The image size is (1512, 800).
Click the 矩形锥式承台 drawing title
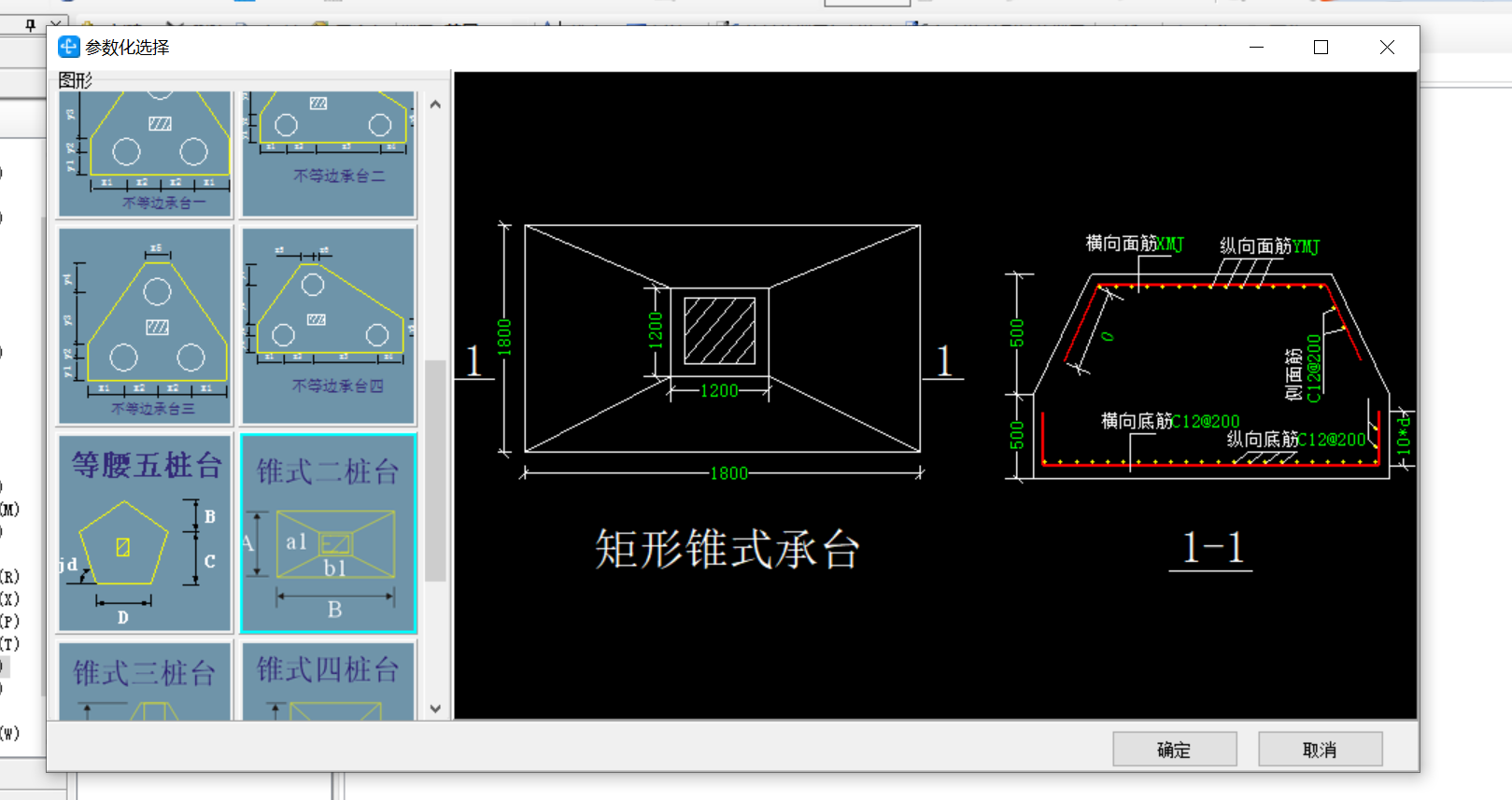point(728,549)
